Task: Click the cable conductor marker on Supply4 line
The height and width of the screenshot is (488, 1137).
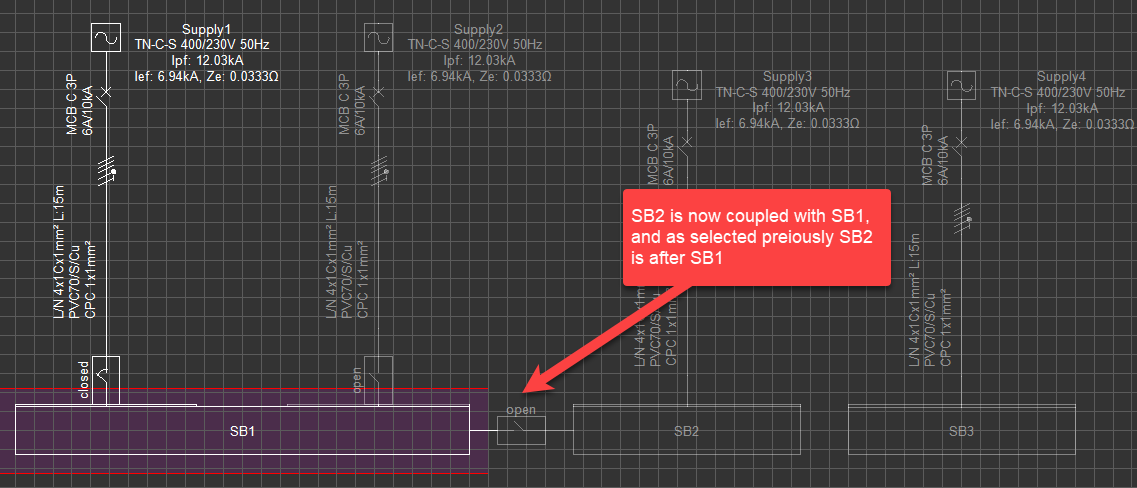Action: pos(962,219)
